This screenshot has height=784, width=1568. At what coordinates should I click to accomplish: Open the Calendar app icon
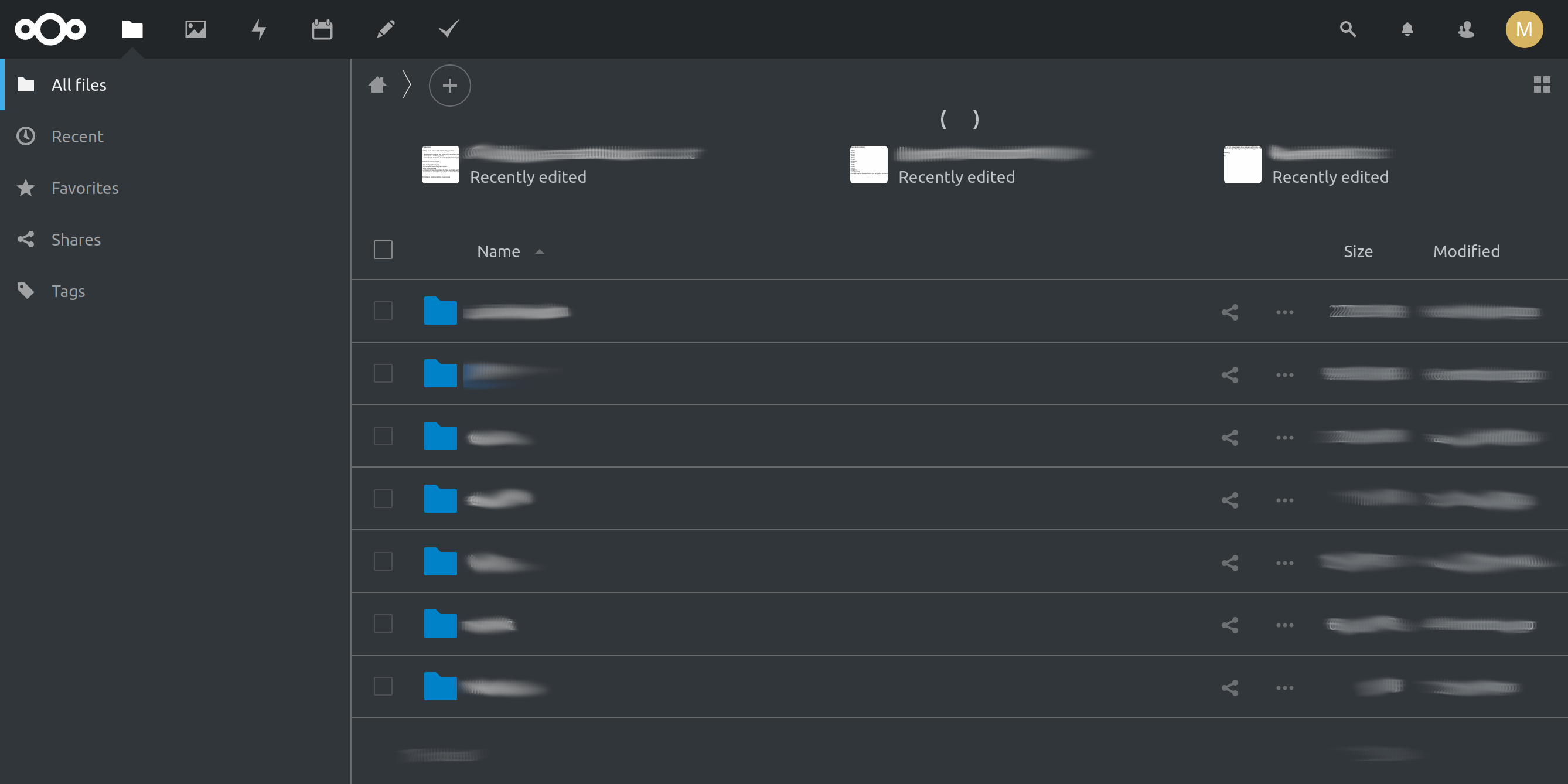(322, 29)
